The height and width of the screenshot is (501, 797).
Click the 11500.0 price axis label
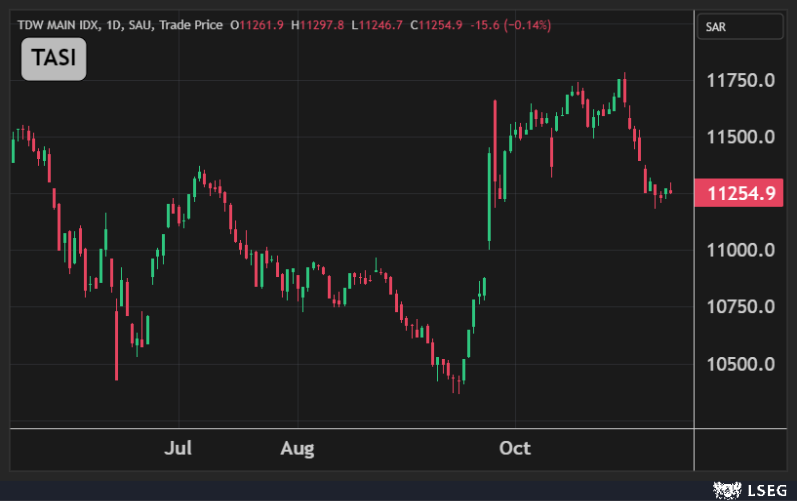point(741,137)
